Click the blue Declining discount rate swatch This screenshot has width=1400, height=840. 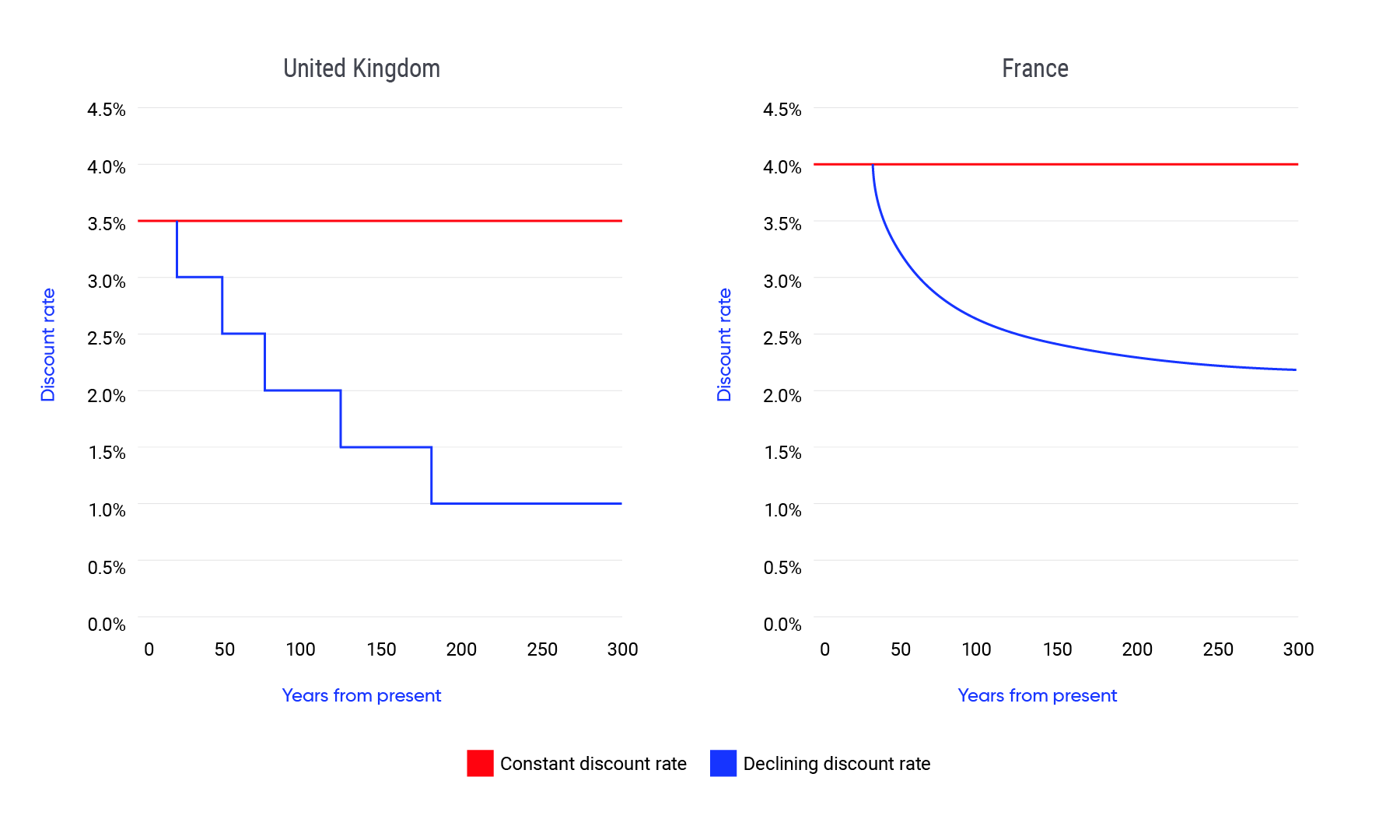click(723, 763)
